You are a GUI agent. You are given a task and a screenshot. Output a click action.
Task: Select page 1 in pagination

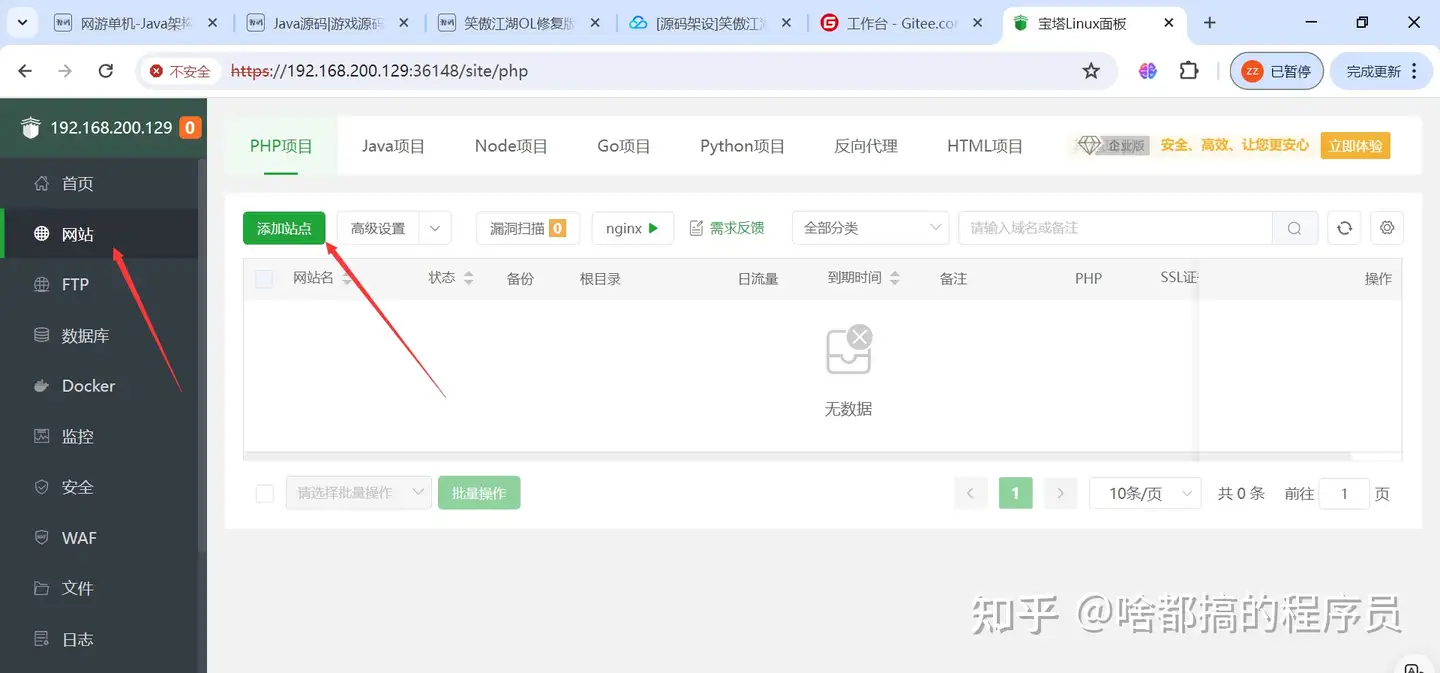1015,493
